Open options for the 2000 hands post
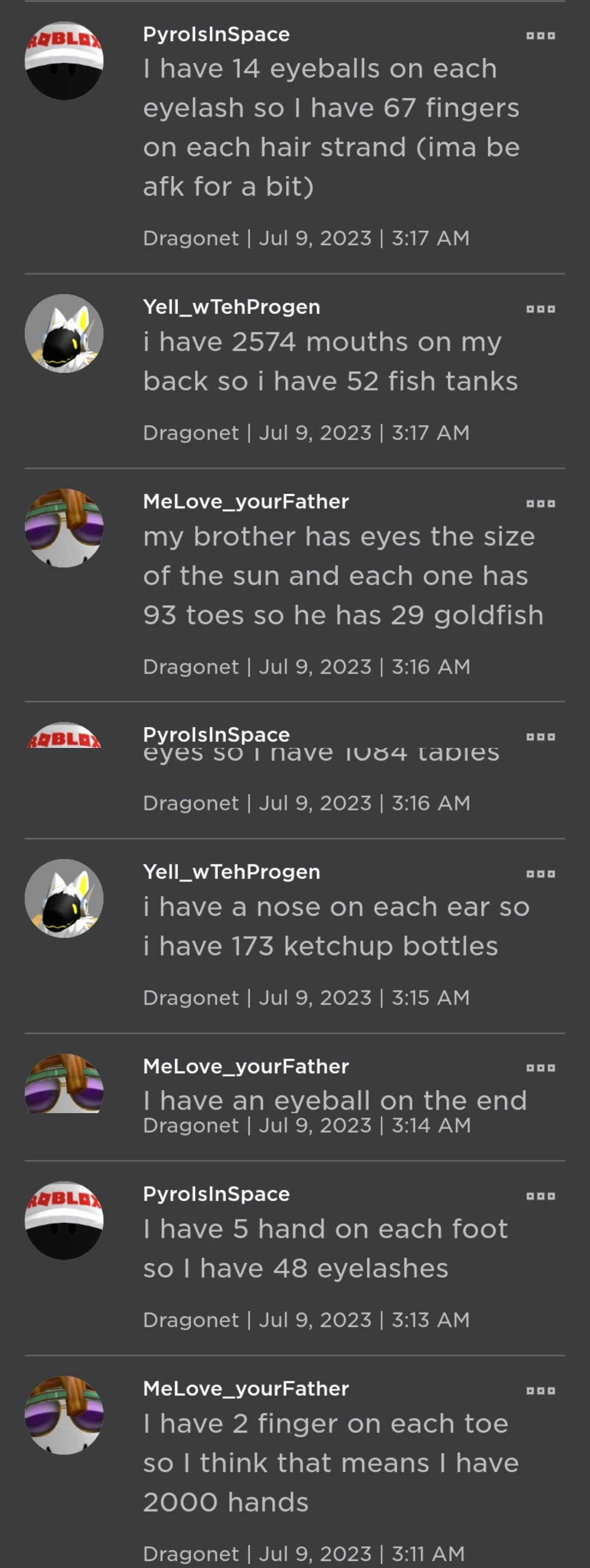Screen dimensions: 590x1568 (540, 1391)
